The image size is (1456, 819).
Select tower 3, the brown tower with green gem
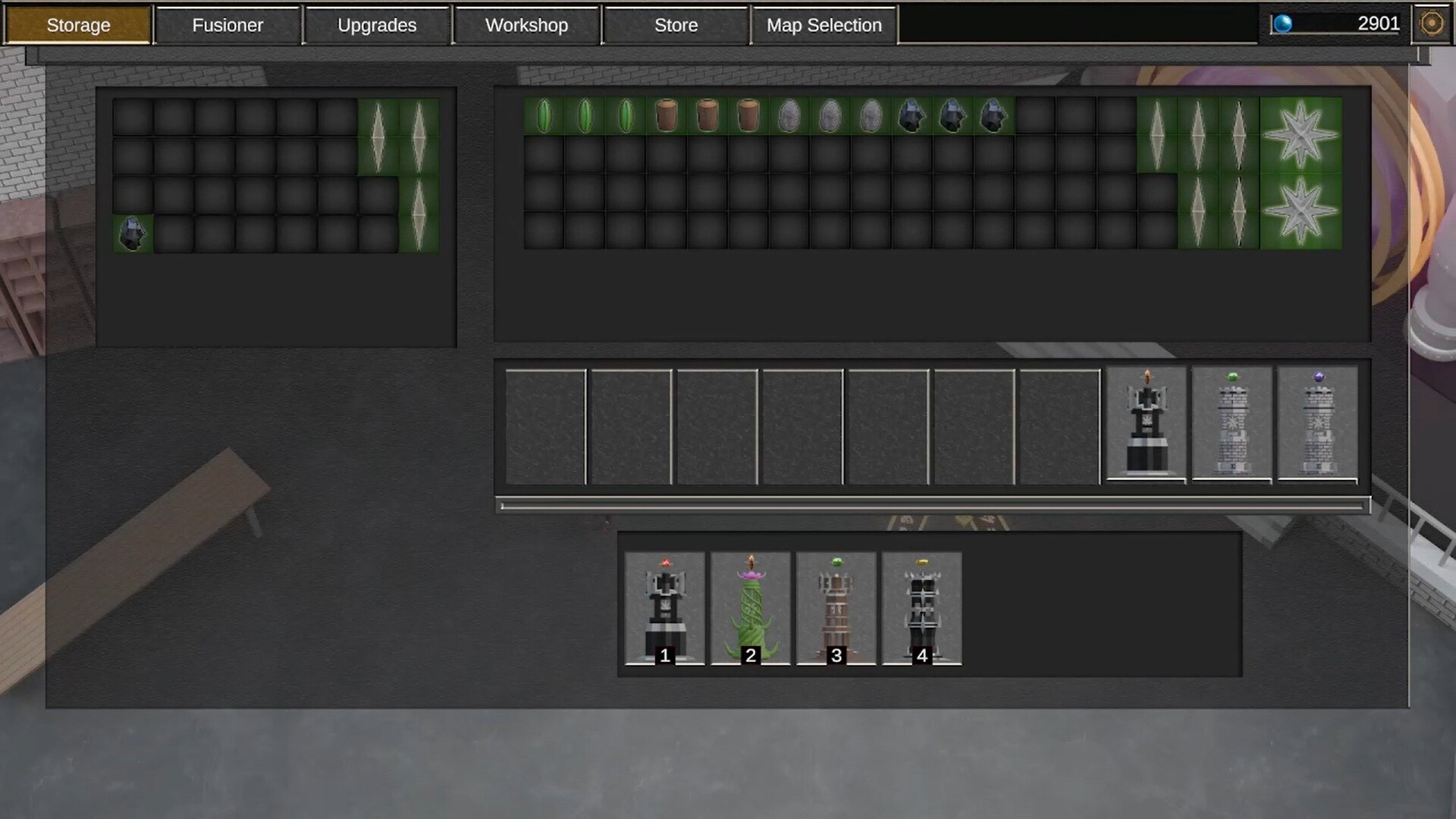(836, 607)
